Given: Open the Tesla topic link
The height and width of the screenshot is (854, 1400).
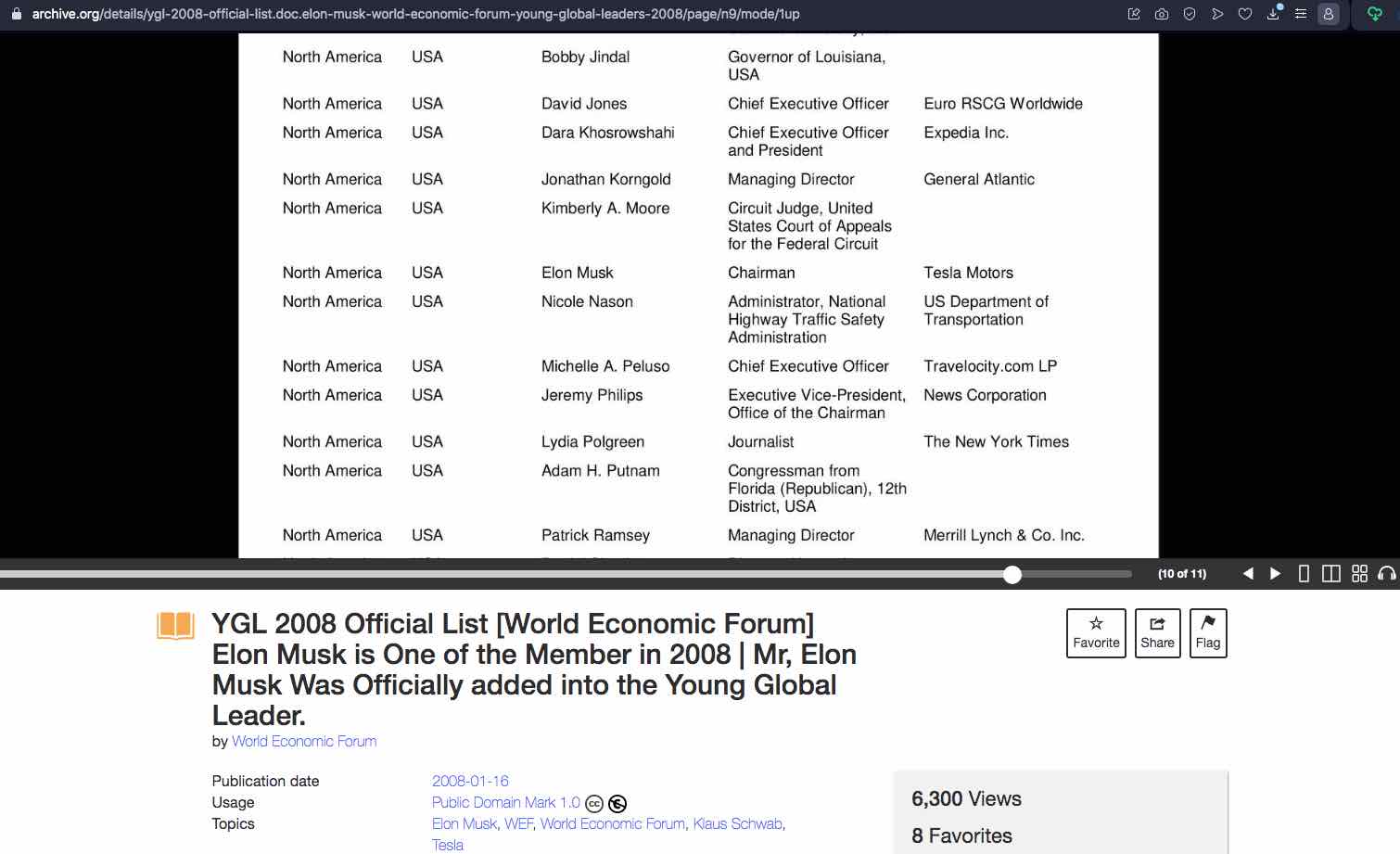Looking at the screenshot, I should tap(448, 845).
